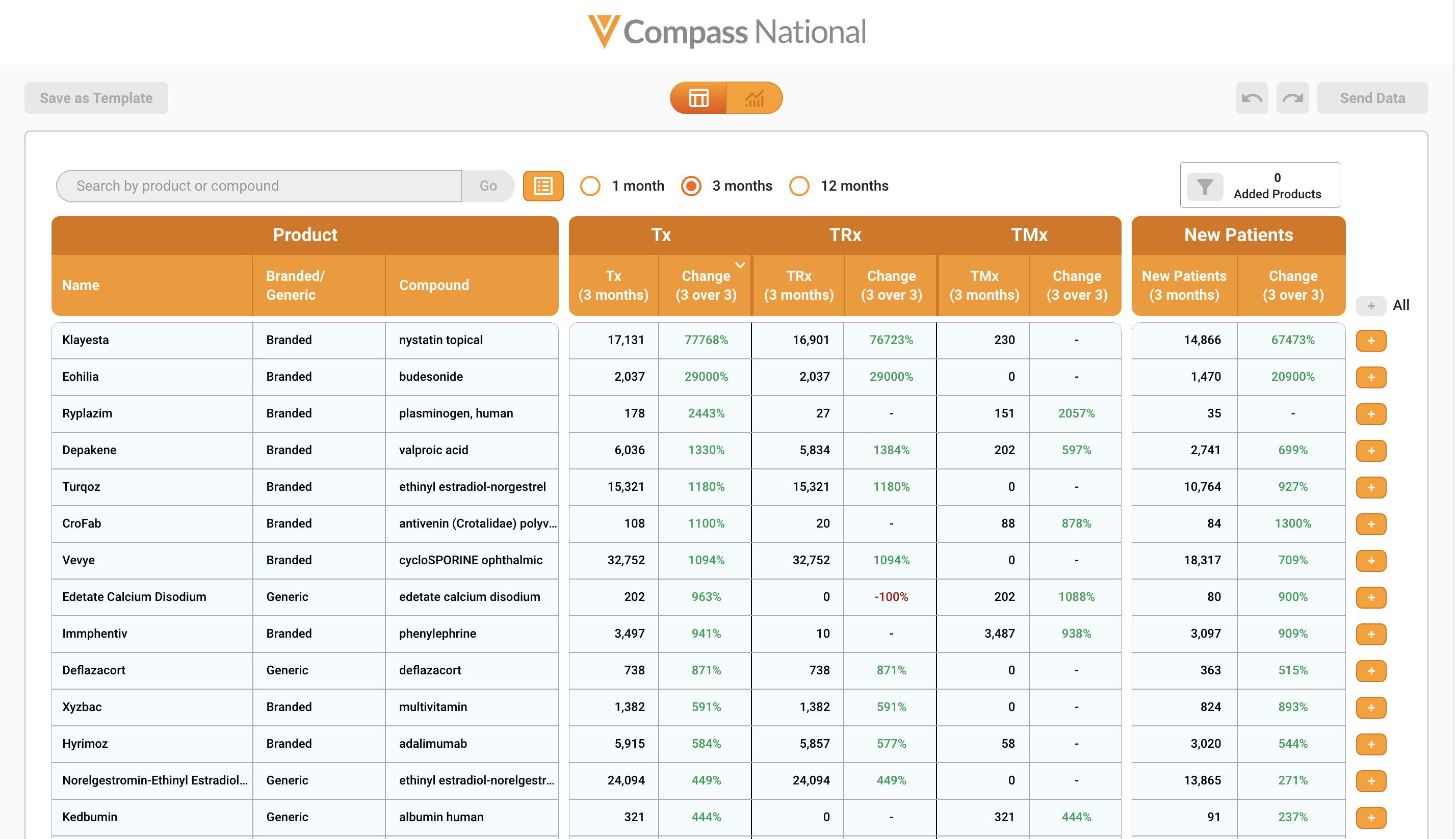Focus the product or compound search field

(259, 186)
